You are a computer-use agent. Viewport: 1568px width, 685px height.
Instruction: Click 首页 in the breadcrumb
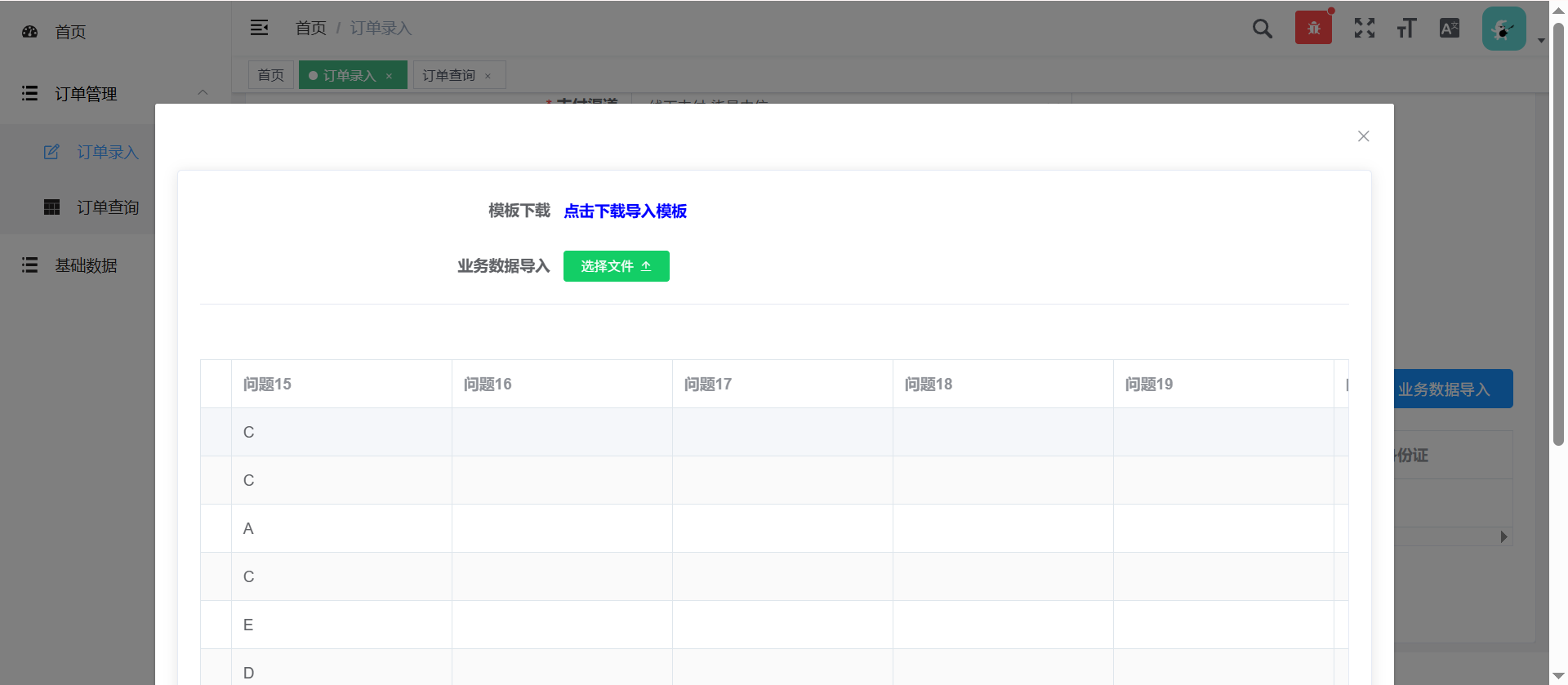point(310,29)
